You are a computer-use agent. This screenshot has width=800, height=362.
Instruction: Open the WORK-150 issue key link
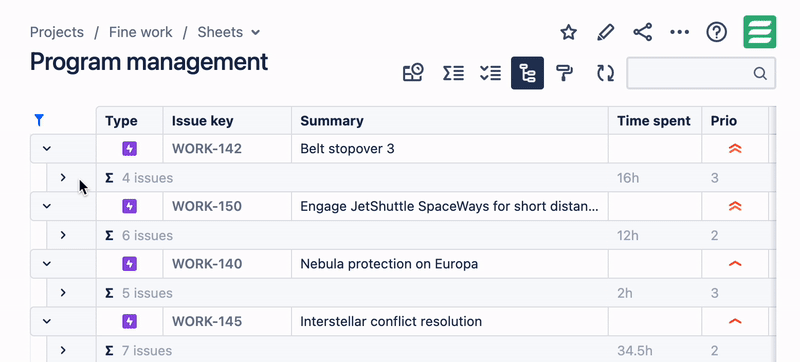tap(207, 206)
